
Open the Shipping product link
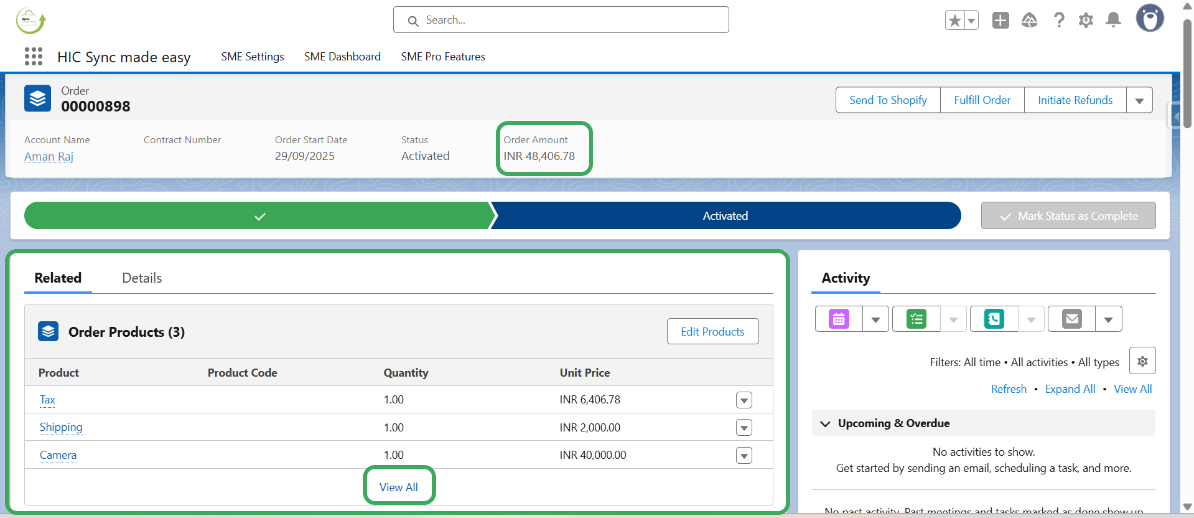[x=61, y=427]
